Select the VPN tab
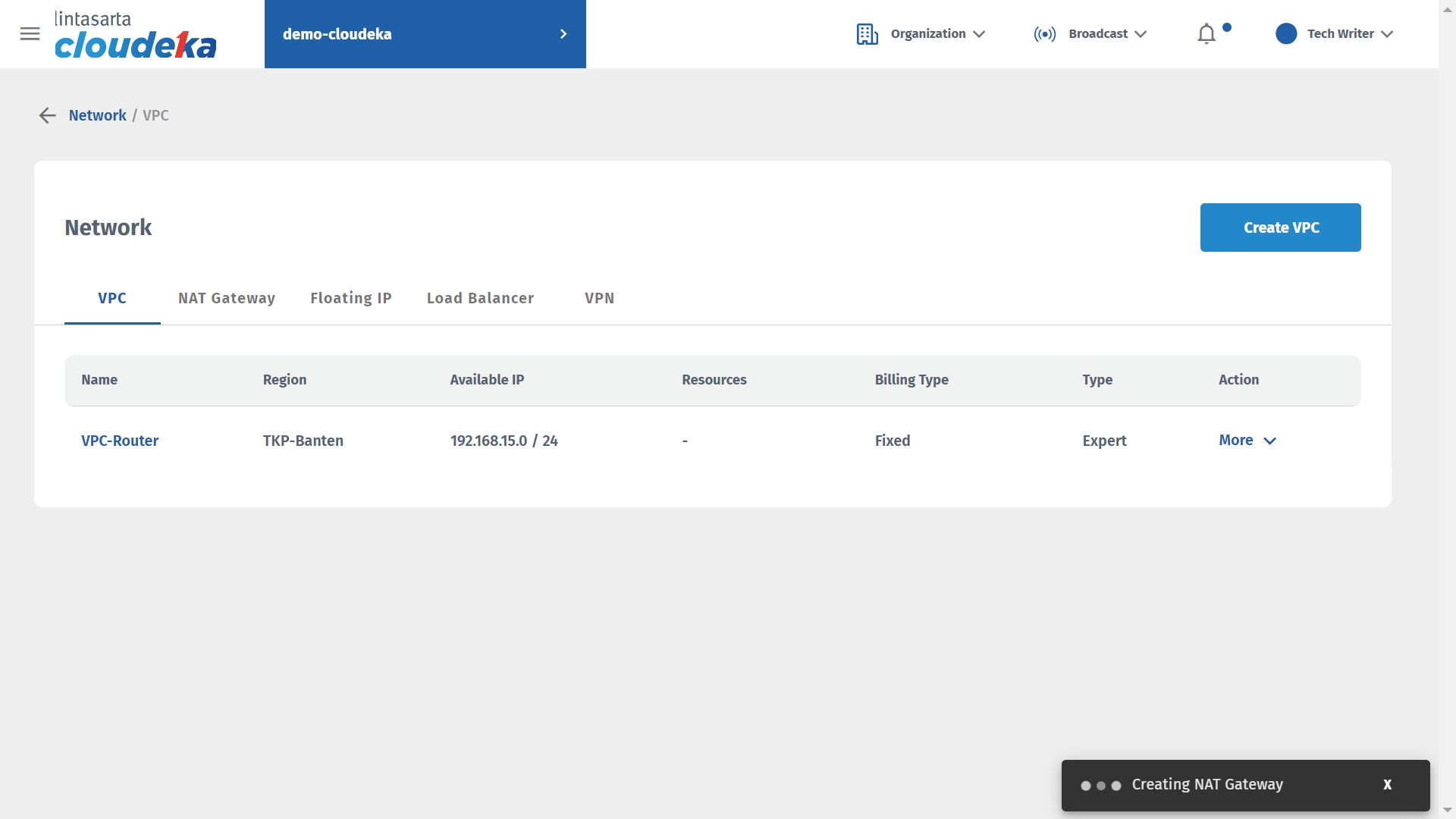This screenshot has width=1456, height=819. click(599, 298)
